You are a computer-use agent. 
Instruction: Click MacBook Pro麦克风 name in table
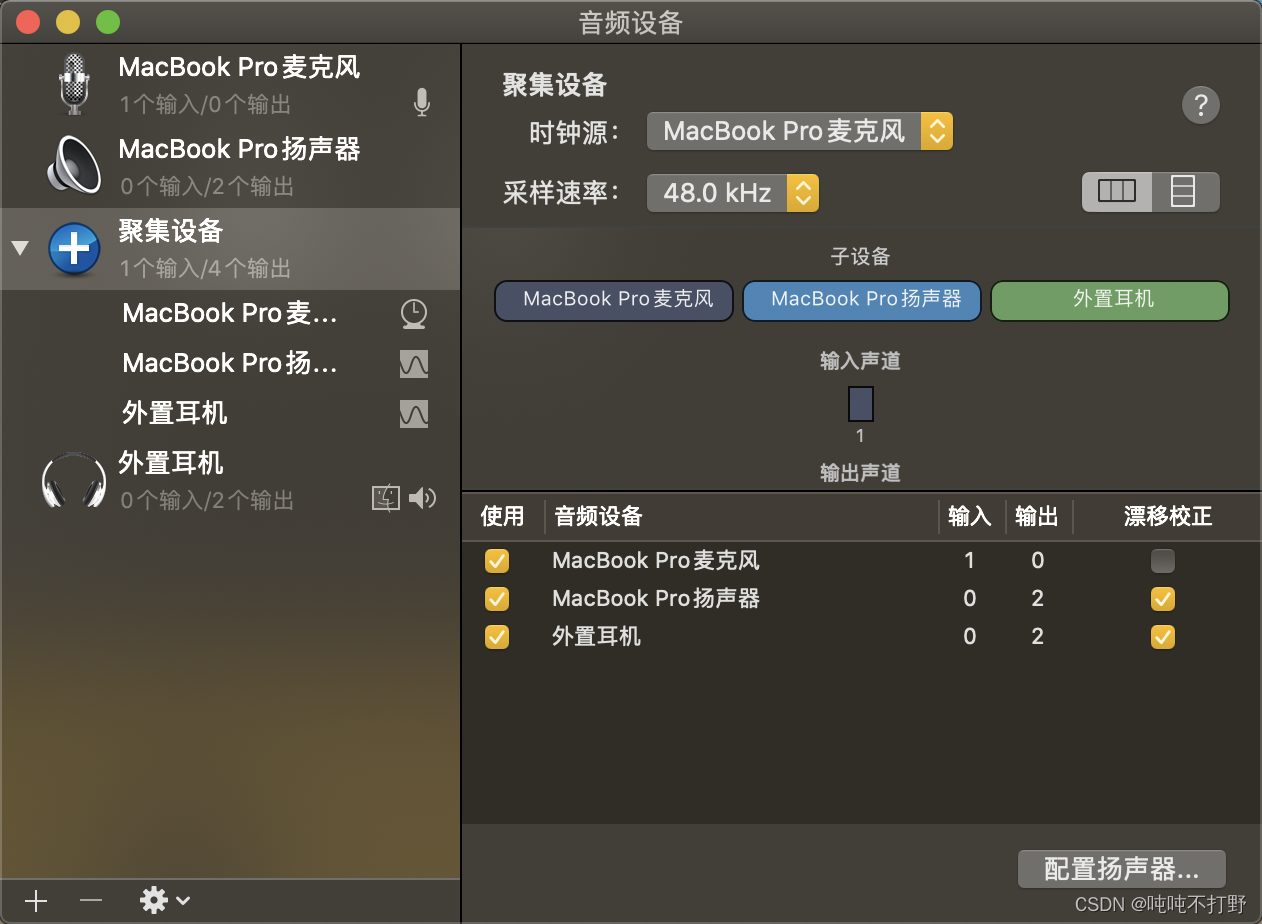pyautogui.click(x=656, y=561)
